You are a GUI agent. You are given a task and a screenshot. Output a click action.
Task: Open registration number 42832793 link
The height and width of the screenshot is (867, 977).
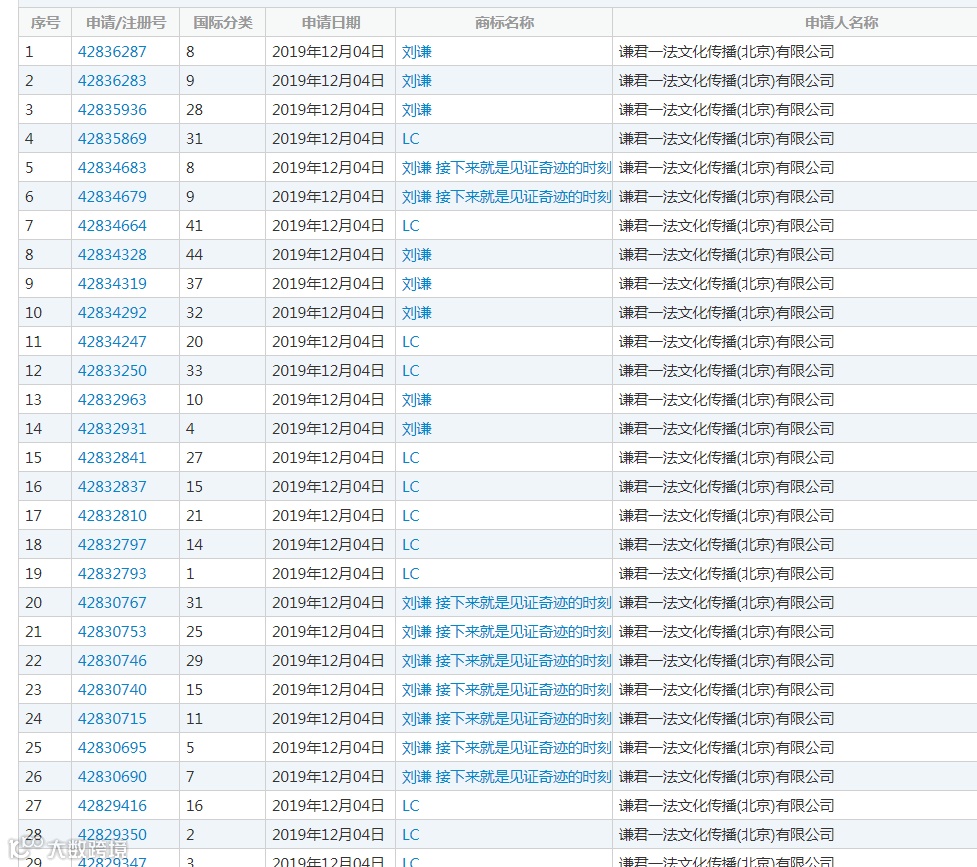112,573
